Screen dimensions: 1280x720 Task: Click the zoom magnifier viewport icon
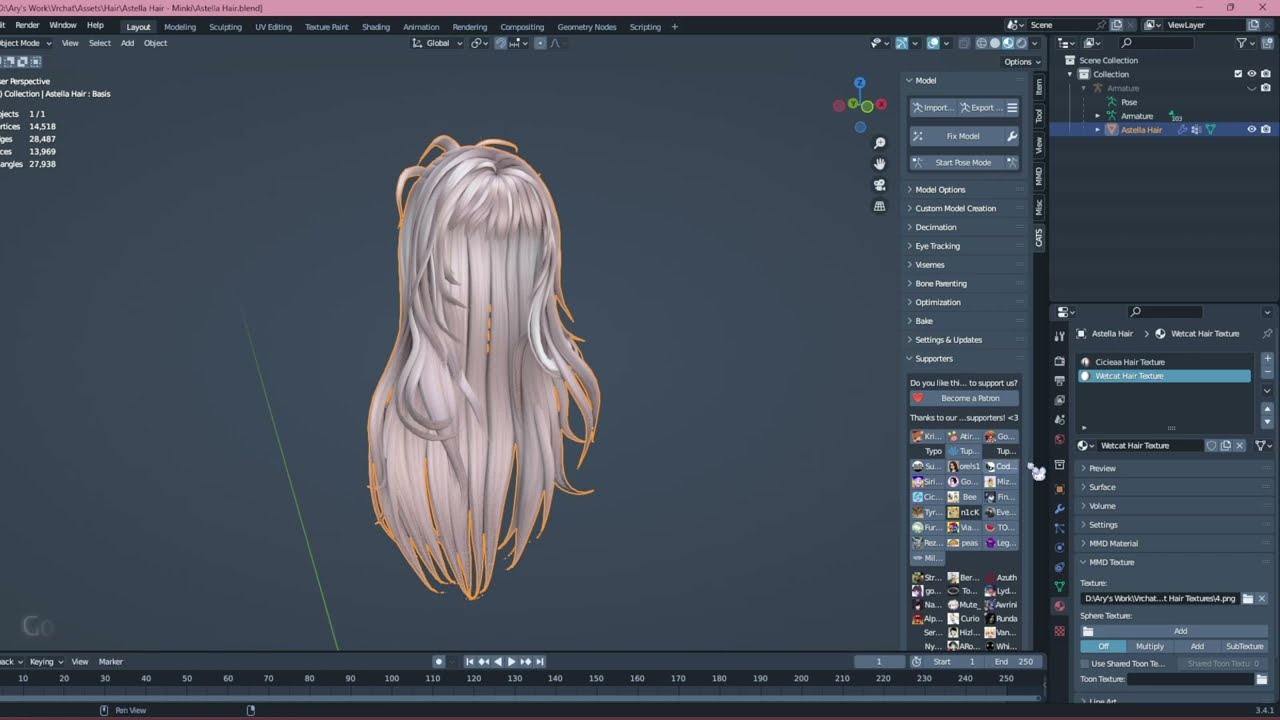tap(880, 143)
